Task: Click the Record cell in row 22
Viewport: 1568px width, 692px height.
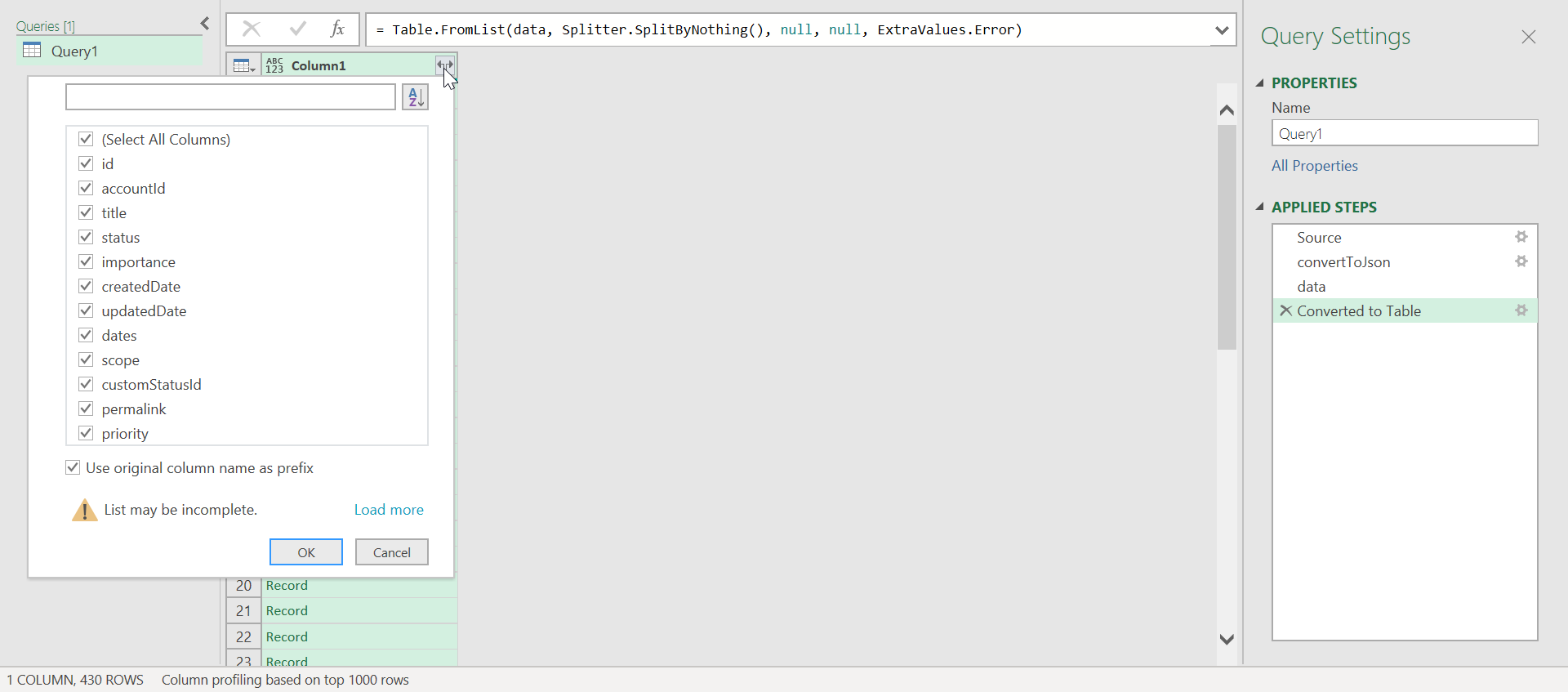Action: tap(359, 636)
